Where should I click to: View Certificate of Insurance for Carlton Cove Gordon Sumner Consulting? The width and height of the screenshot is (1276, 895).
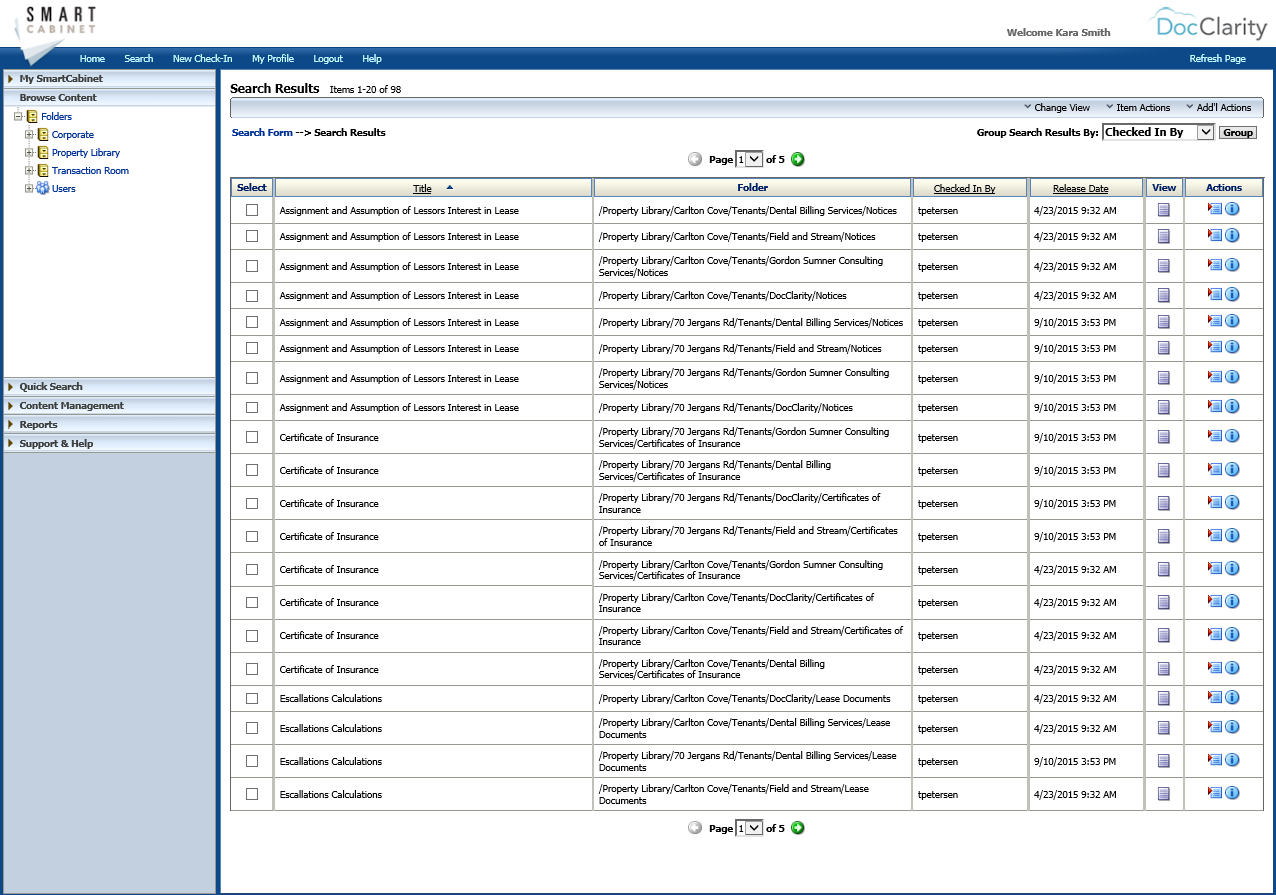click(1164, 569)
